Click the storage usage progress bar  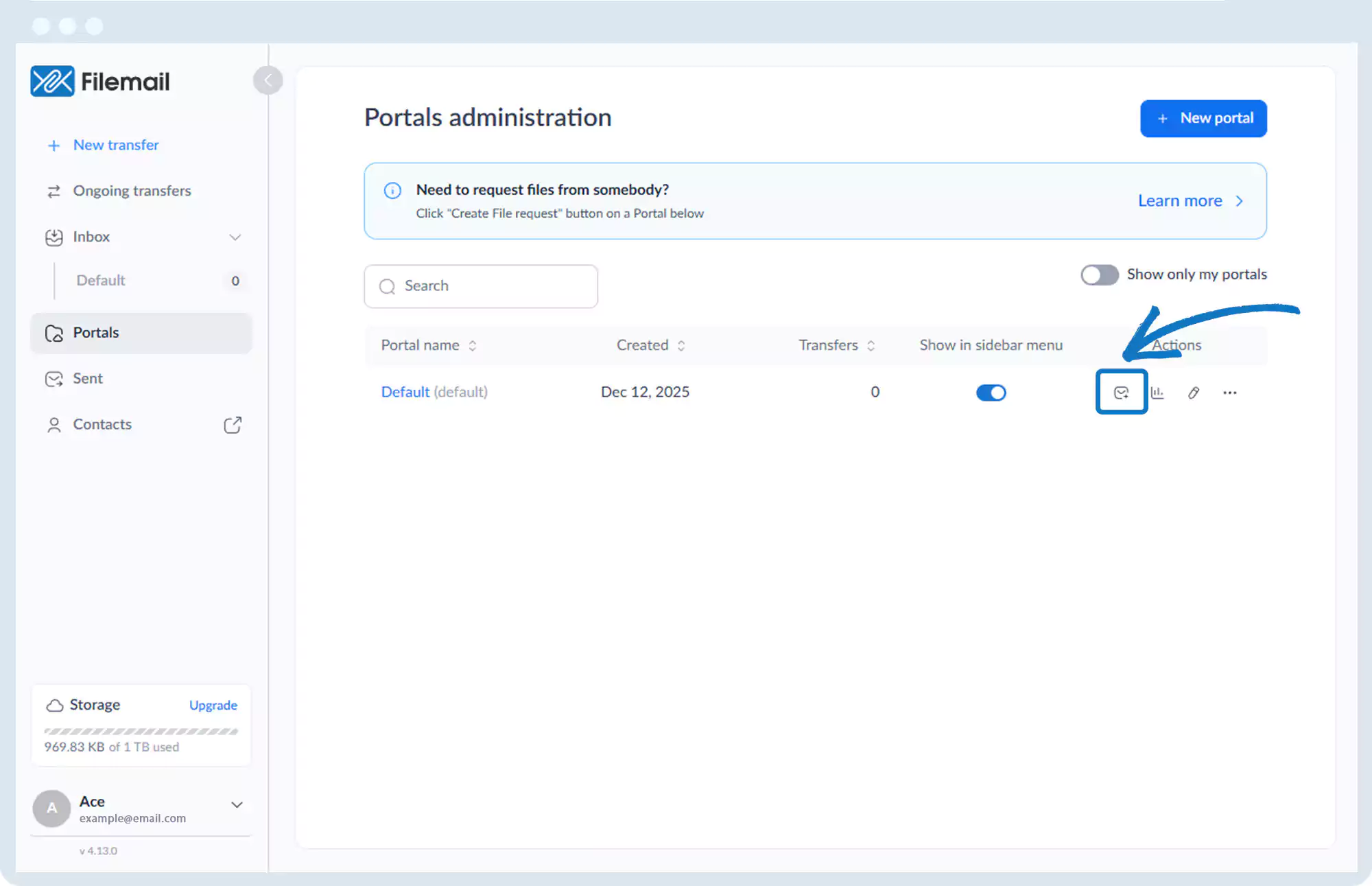tap(141, 732)
